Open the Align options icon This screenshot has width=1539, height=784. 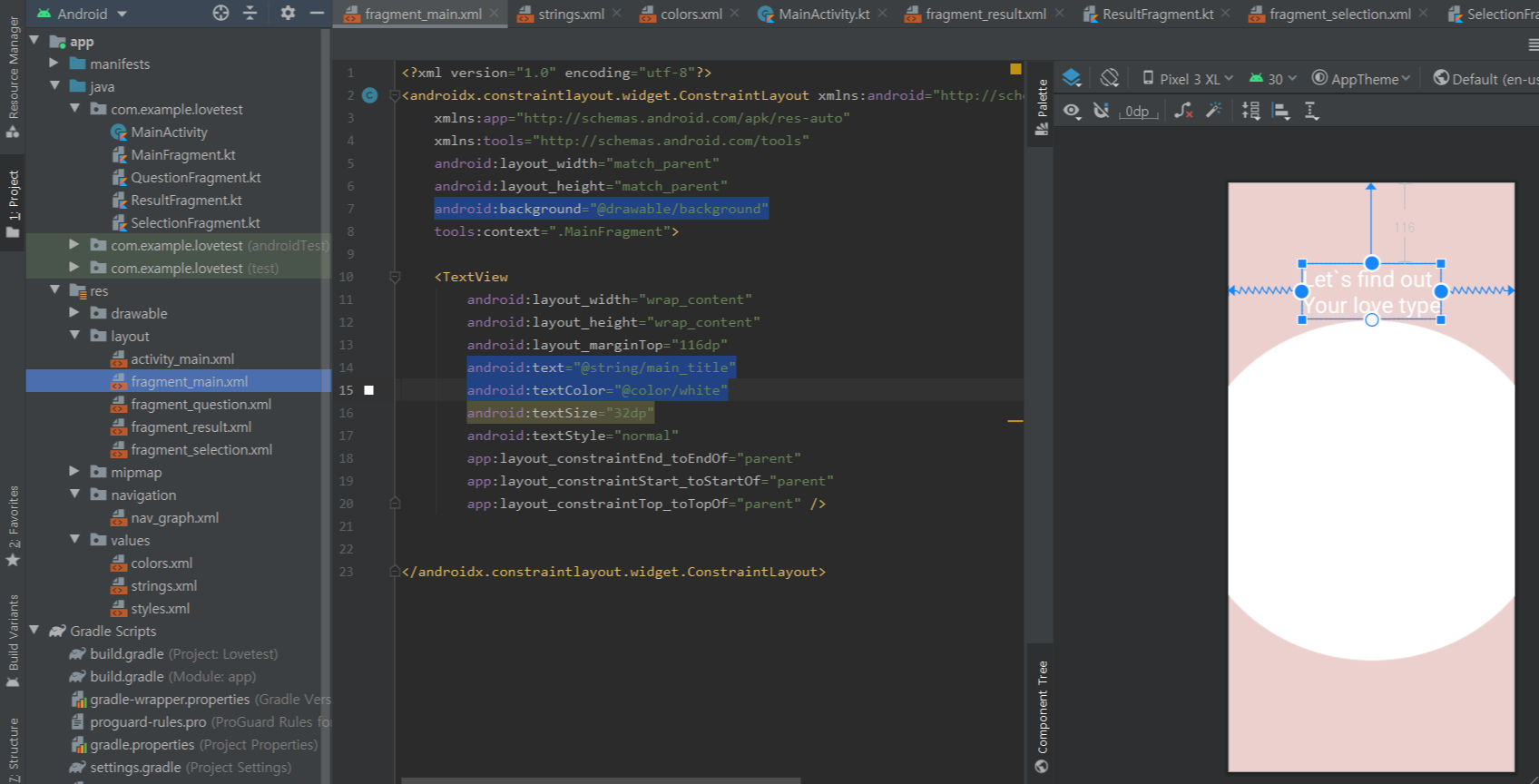tap(1281, 111)
